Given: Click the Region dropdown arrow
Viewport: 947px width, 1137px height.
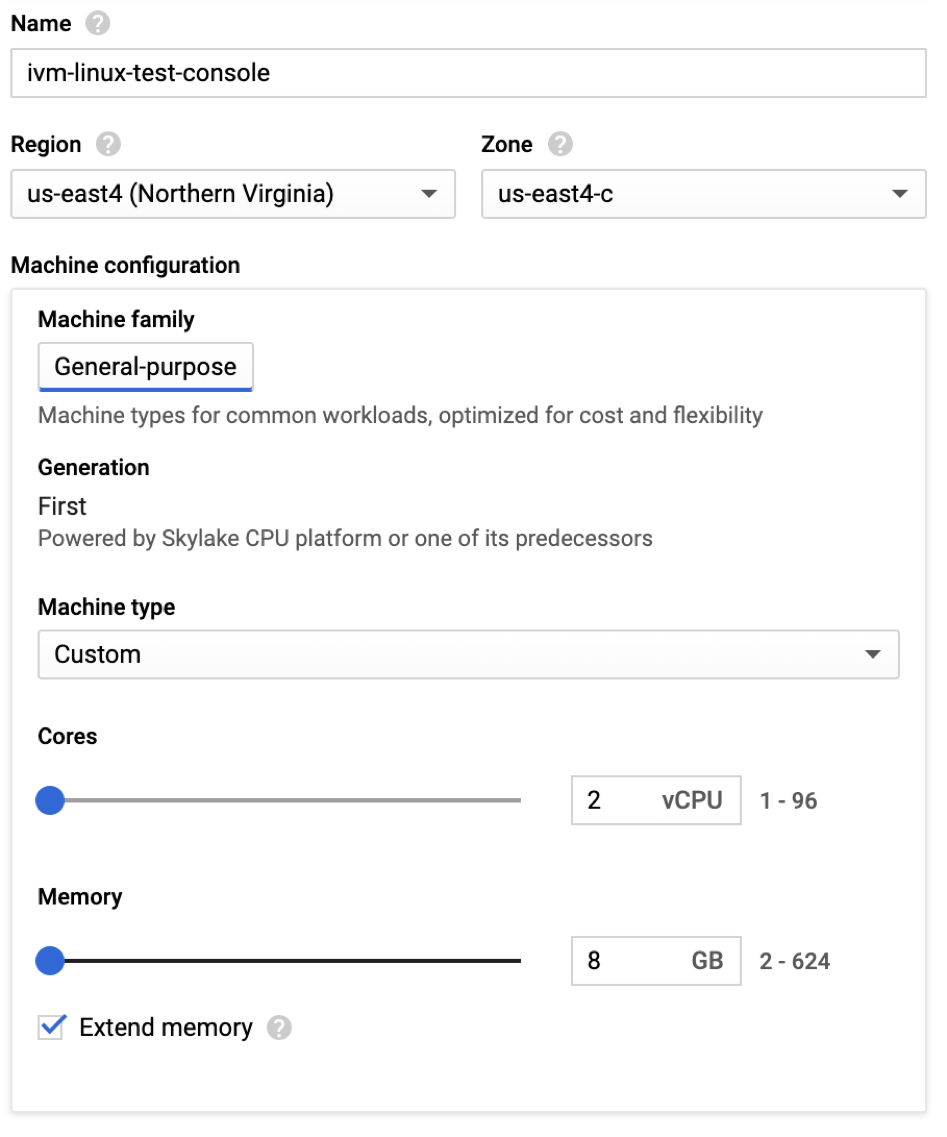Looking at the screenshot, I should coord(429,194).
